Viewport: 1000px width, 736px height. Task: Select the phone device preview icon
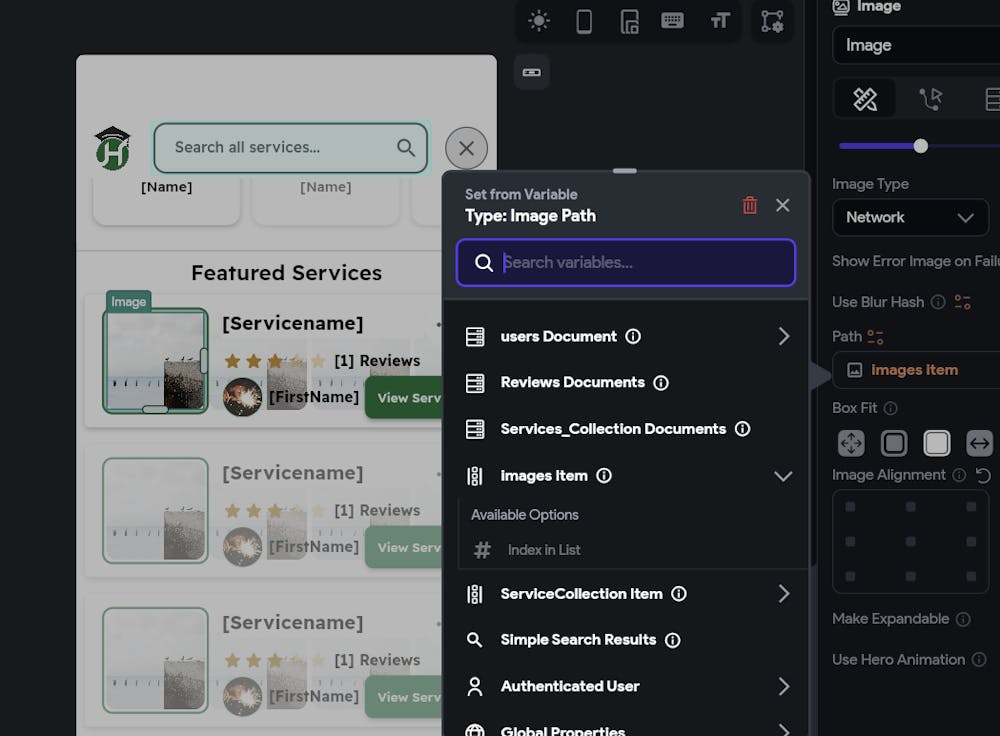[584, 21]
